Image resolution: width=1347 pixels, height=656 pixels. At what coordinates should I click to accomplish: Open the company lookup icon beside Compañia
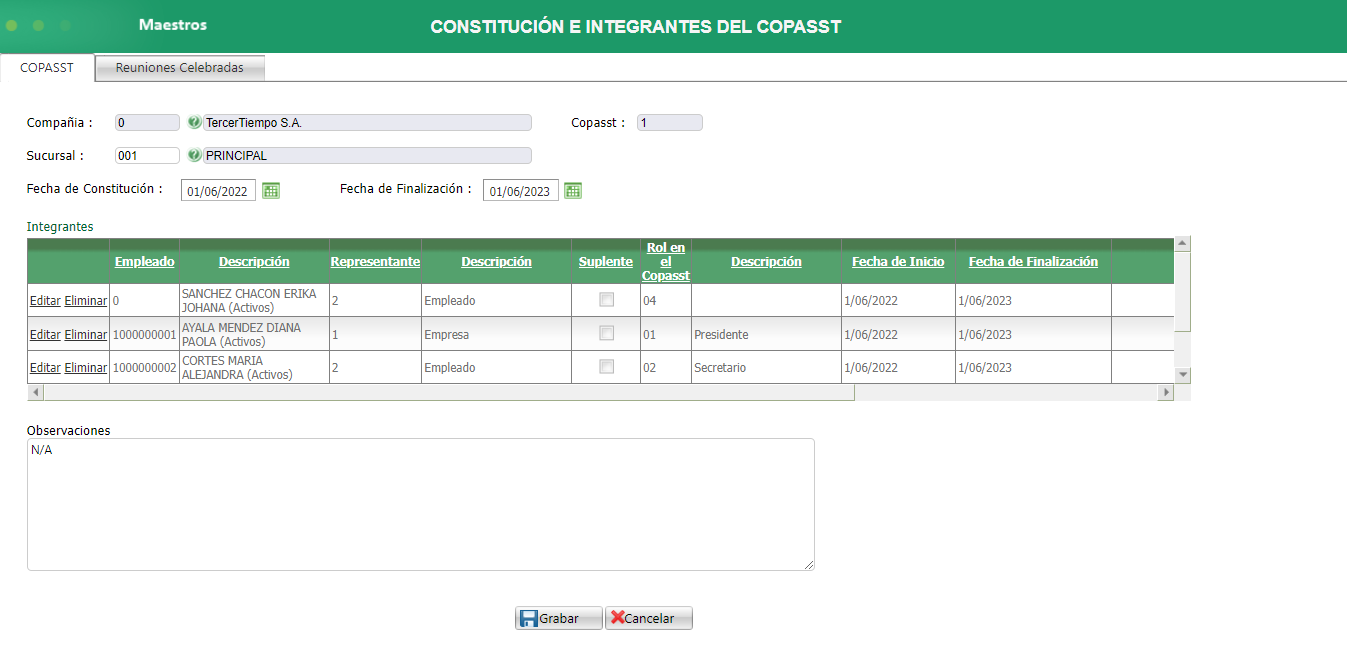pyautogui.click(x=194, y=122)
